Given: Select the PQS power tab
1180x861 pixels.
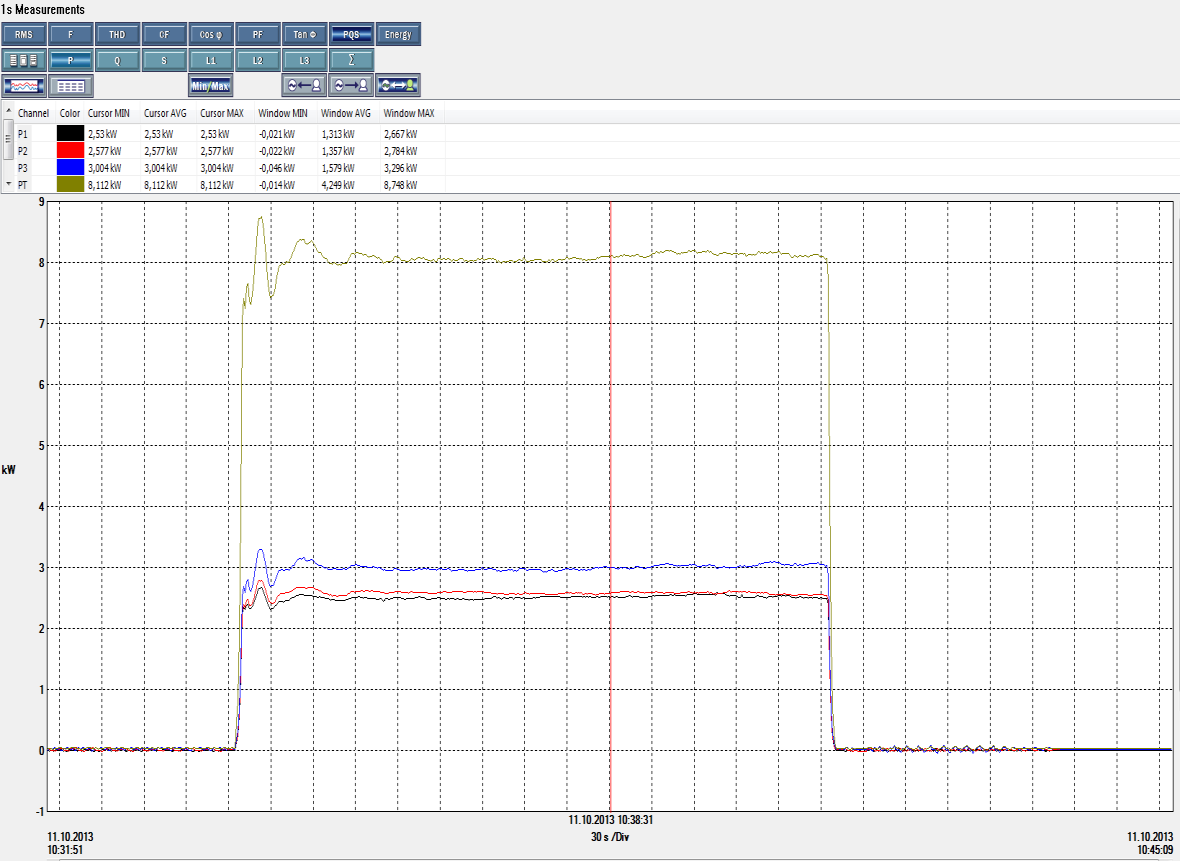Looking at the screenshot, I should coord(351,35).
